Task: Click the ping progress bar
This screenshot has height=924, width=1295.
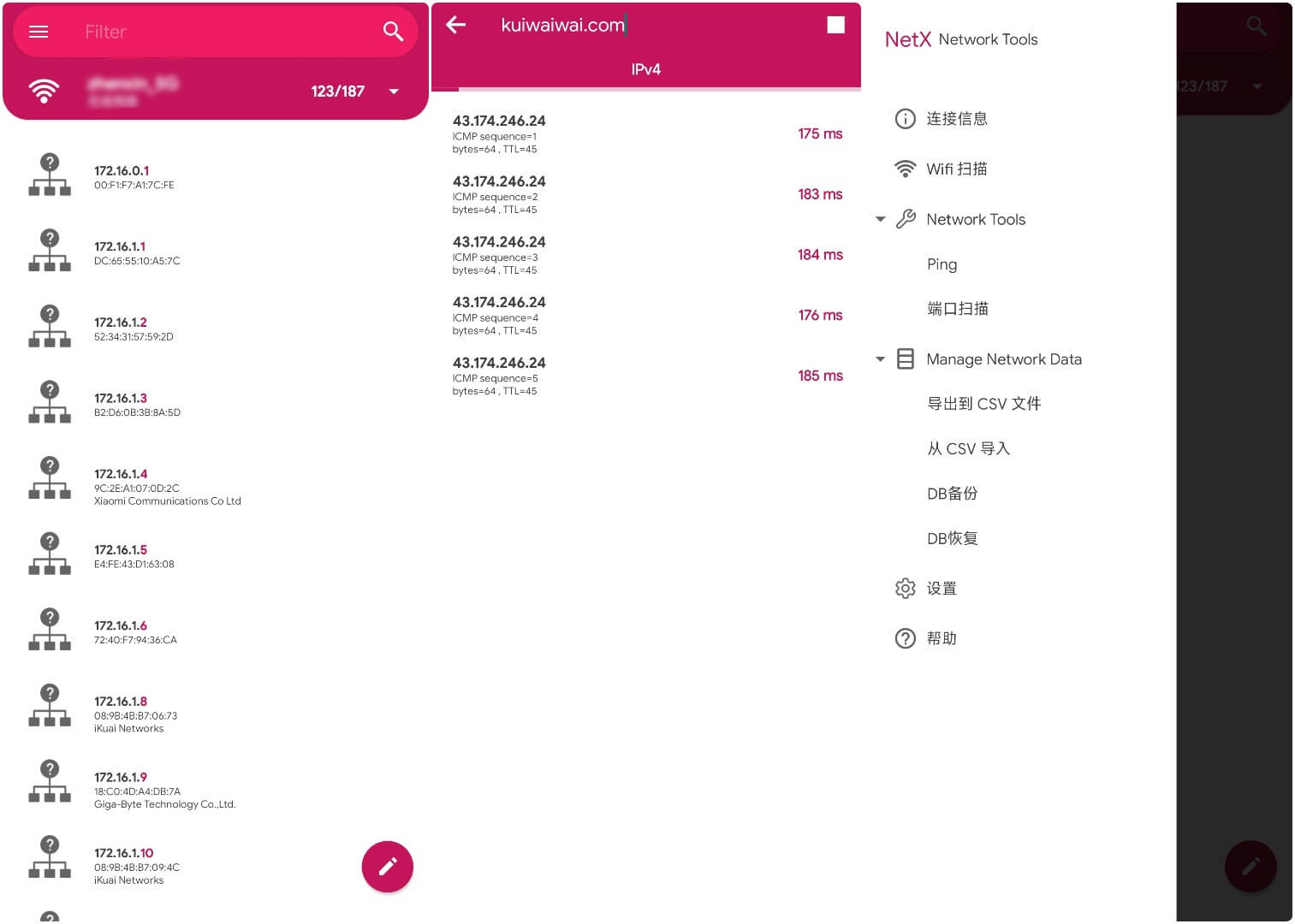Action: (x=645, y=88)
